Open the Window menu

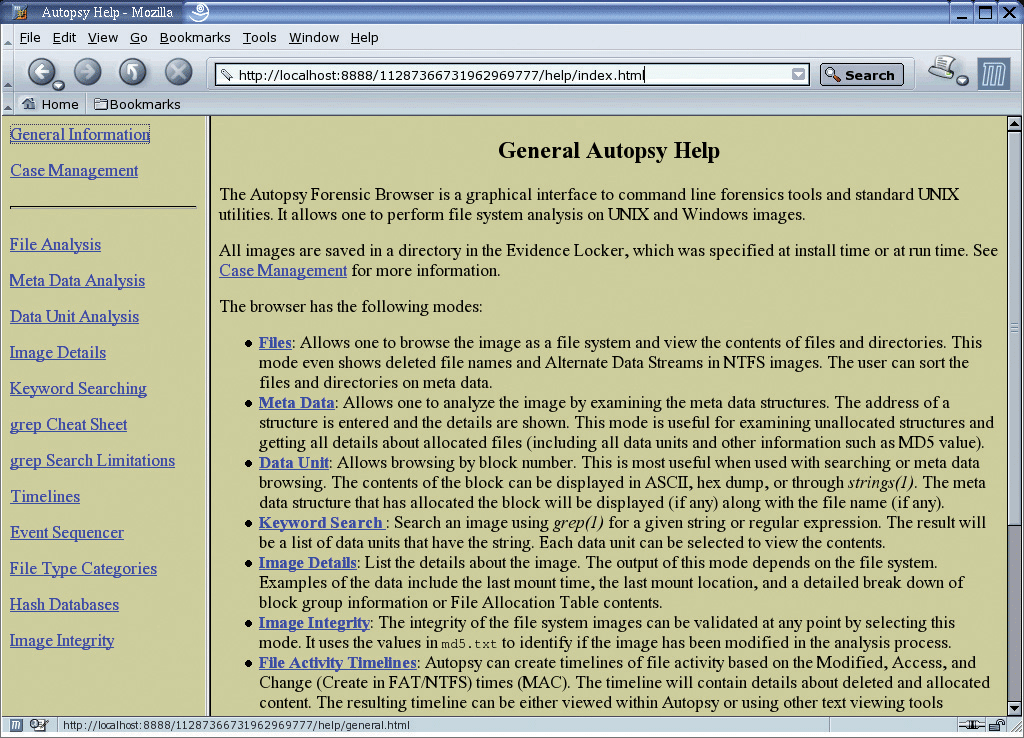[x=313, y=38]
